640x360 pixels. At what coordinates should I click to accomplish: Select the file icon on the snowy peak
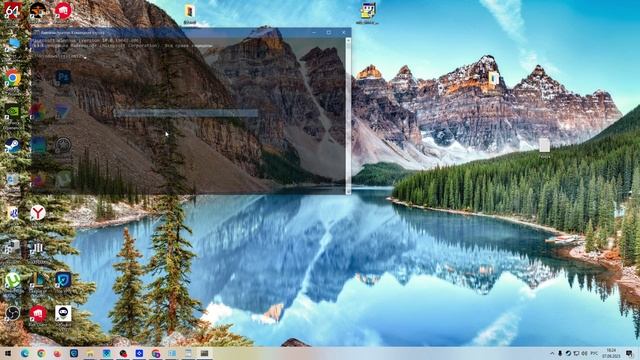[493, 78]
